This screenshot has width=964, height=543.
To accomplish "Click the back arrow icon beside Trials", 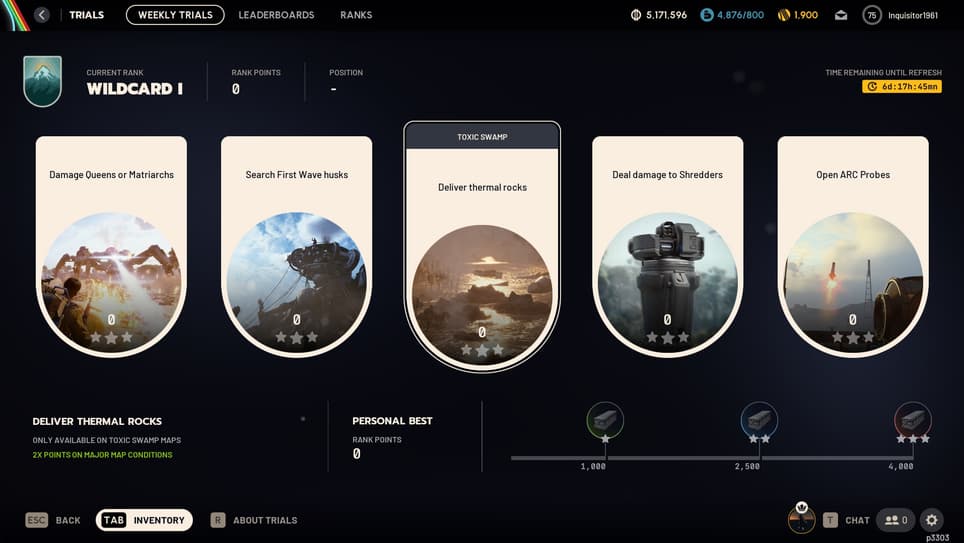I will (x=42, y=15).
